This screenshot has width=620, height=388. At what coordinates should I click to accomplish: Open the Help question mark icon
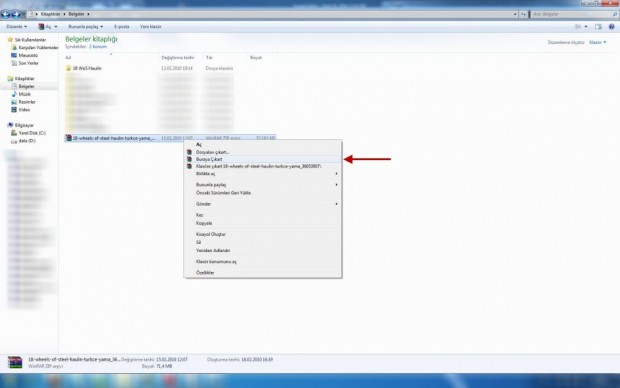point(611,26)
